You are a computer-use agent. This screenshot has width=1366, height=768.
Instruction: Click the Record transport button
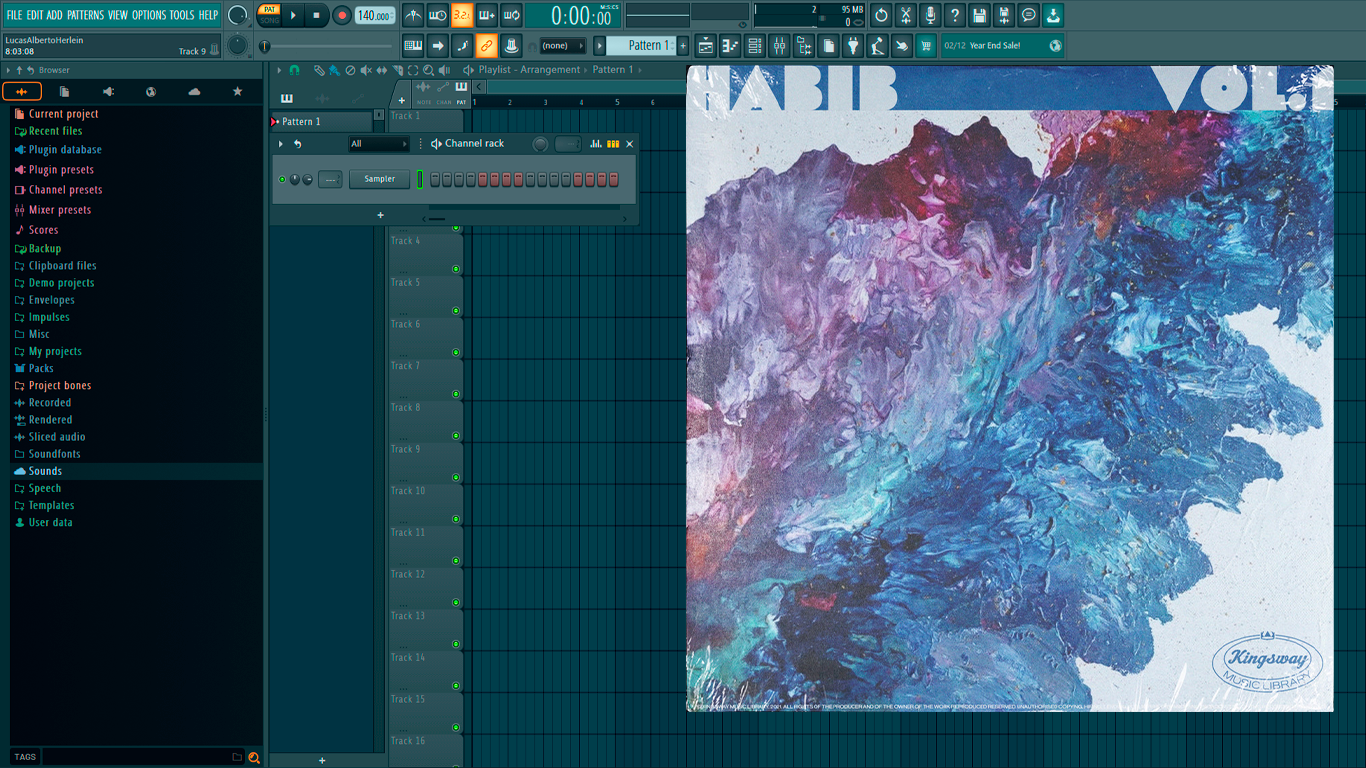342,15
